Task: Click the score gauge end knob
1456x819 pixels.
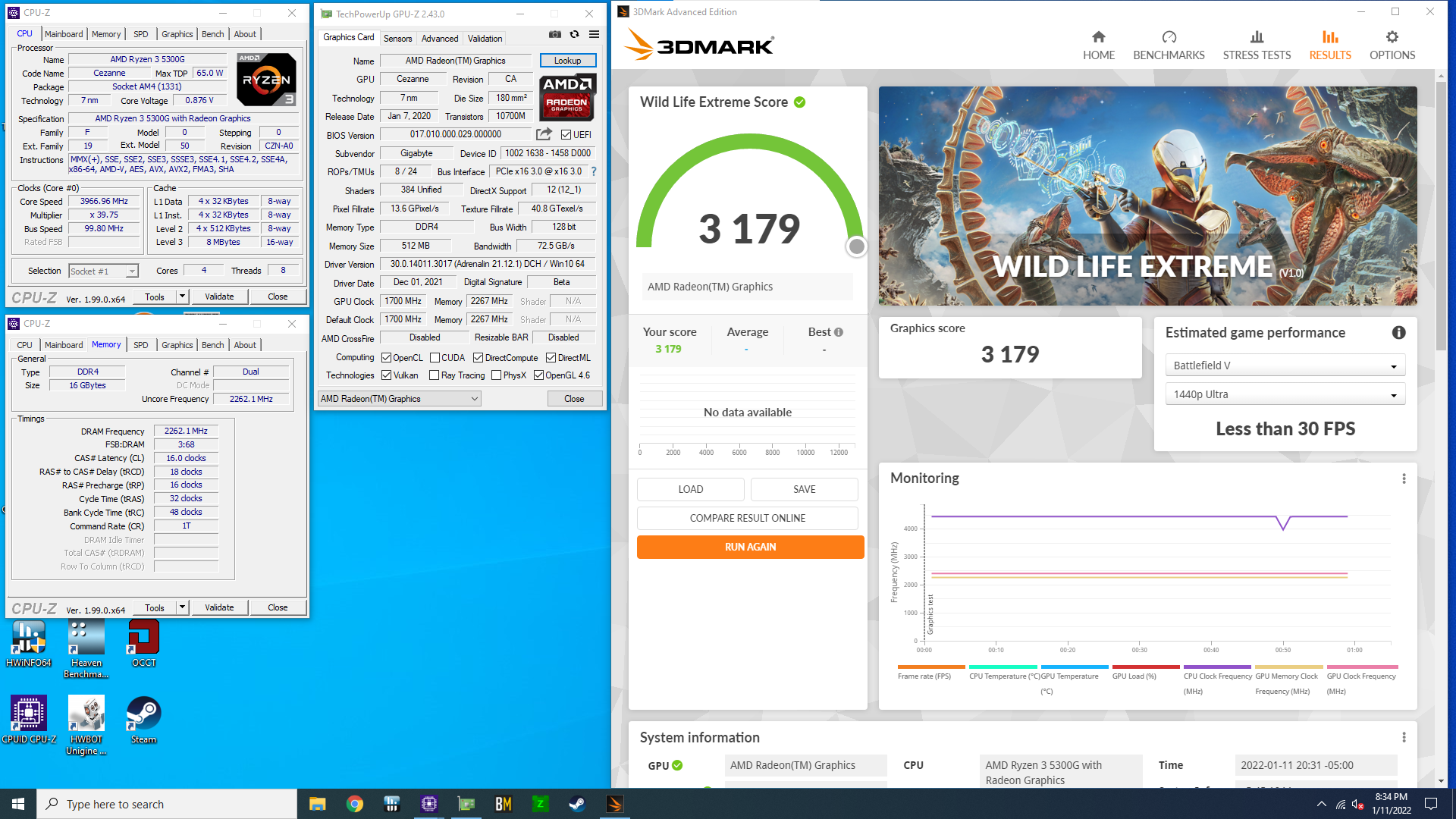Action: [856, 246]
